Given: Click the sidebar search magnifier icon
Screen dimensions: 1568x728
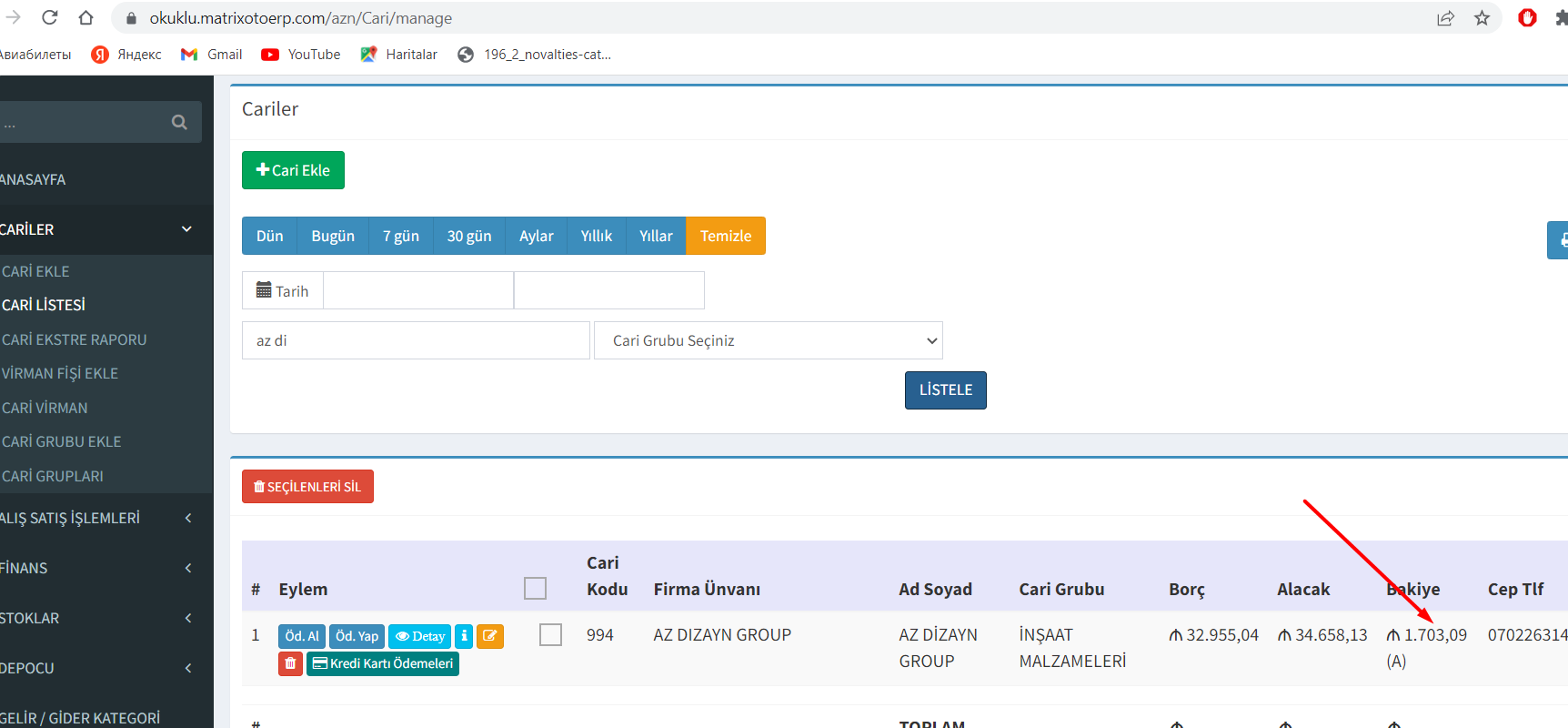Looking at the screenshot, I should (179, 122).
